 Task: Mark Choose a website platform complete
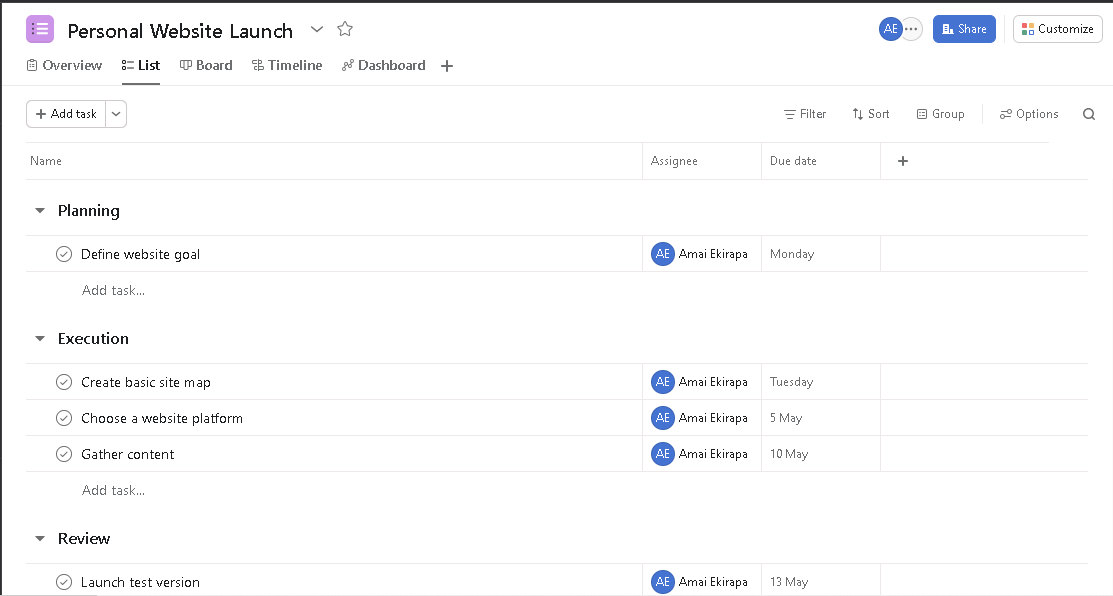(x=64, y=418)
